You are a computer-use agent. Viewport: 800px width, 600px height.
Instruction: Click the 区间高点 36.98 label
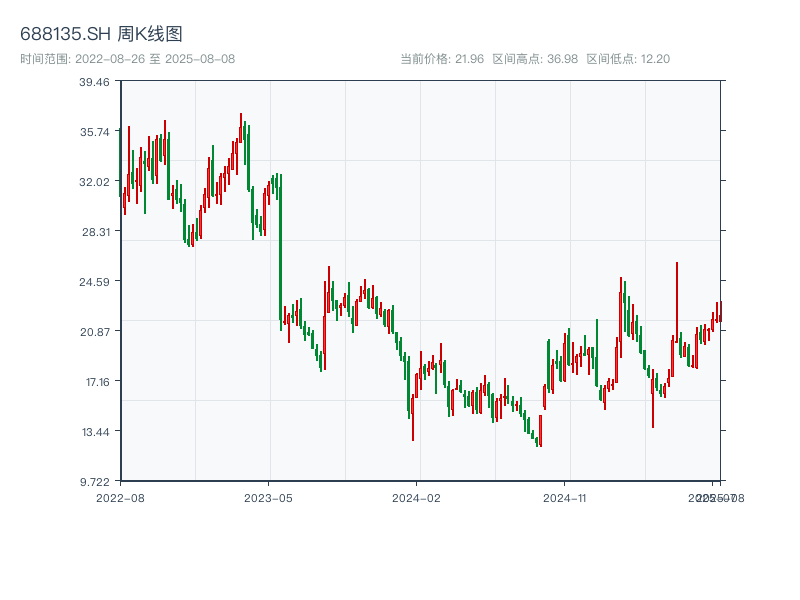pos(535,59)
